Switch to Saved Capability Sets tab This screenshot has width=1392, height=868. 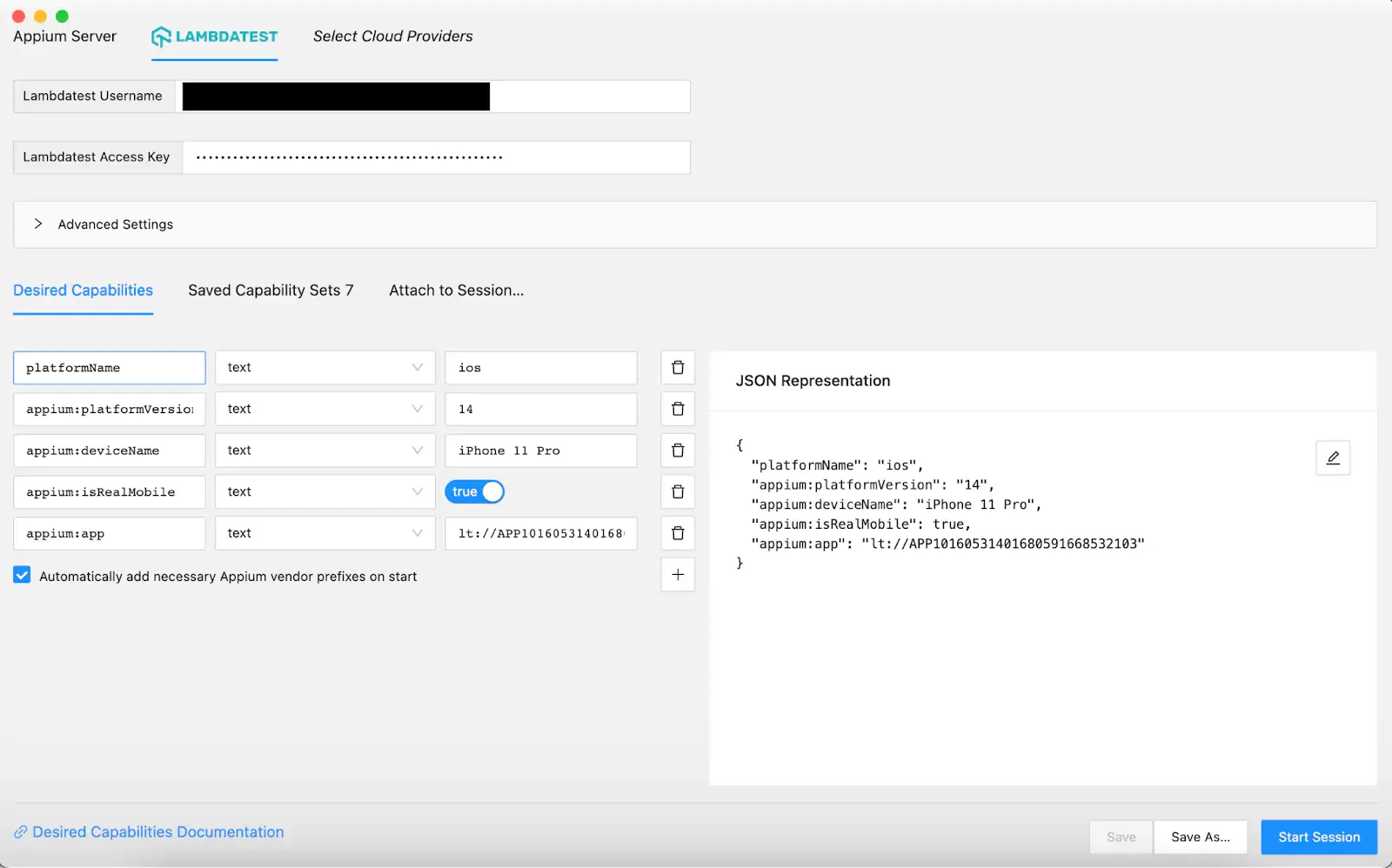point(271,290)
